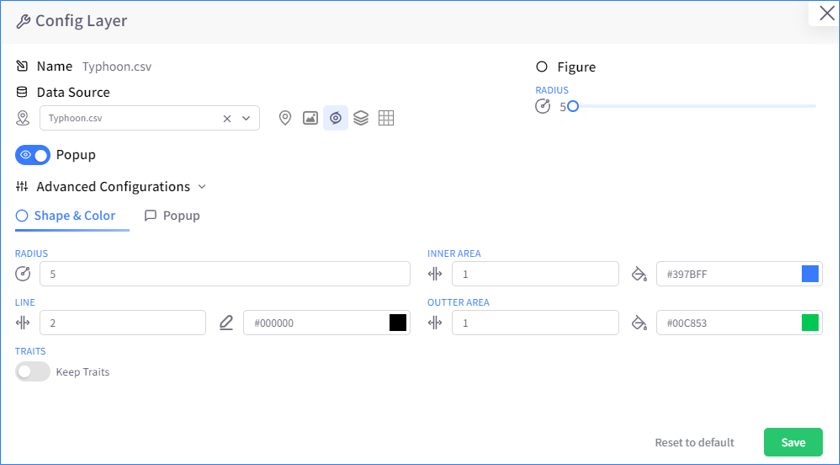Select the stacked layers type icon
The width and height of the screenshot is (840, 465).
(x=361, y=118)
